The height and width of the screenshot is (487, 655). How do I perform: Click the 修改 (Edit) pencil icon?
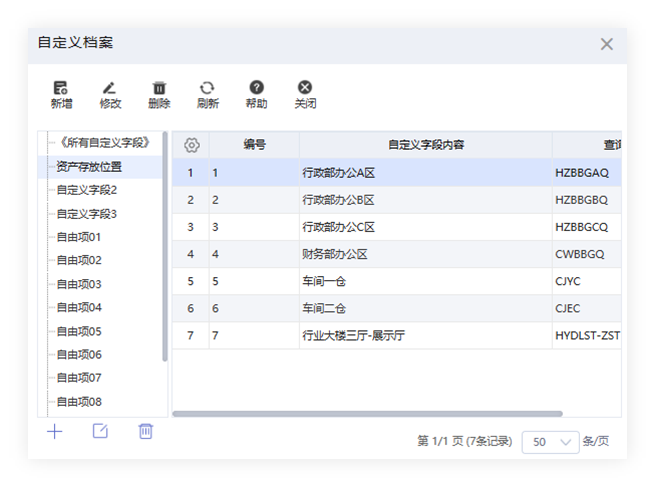[110, 90]
